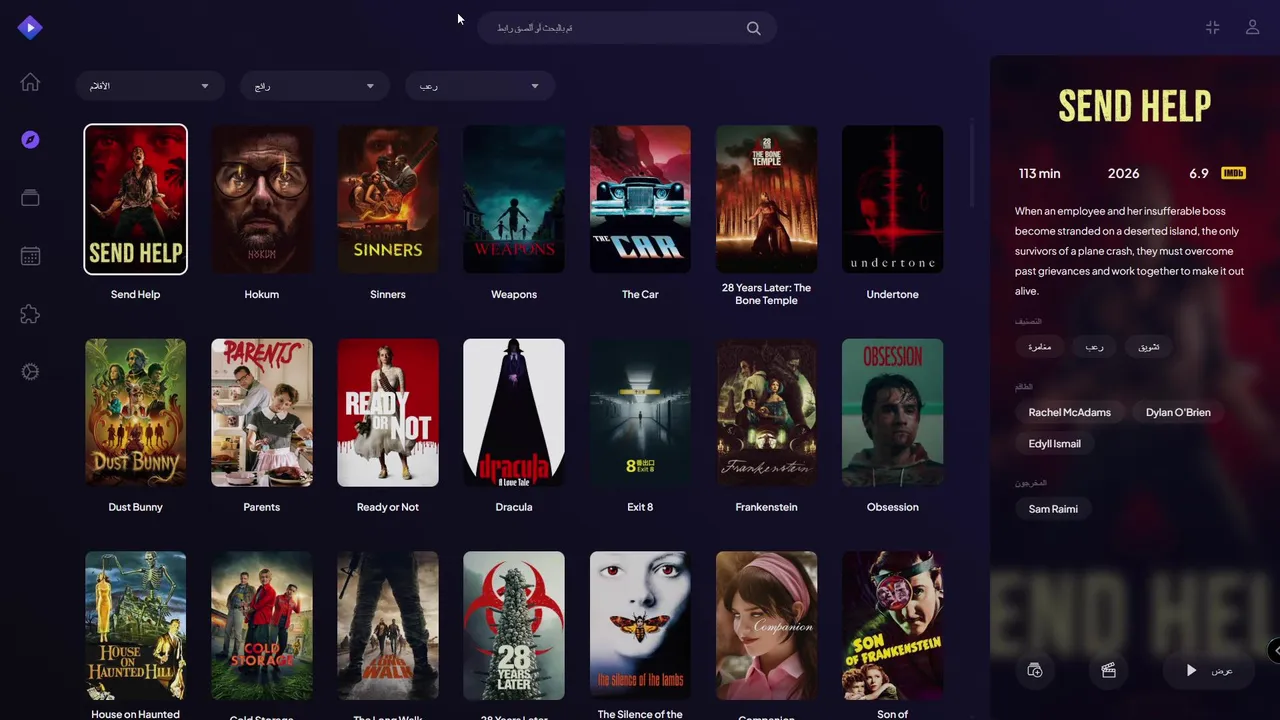Screen dimensions: 1280x720
Task: Select the Sinners poster
Action: coord(388,199)
